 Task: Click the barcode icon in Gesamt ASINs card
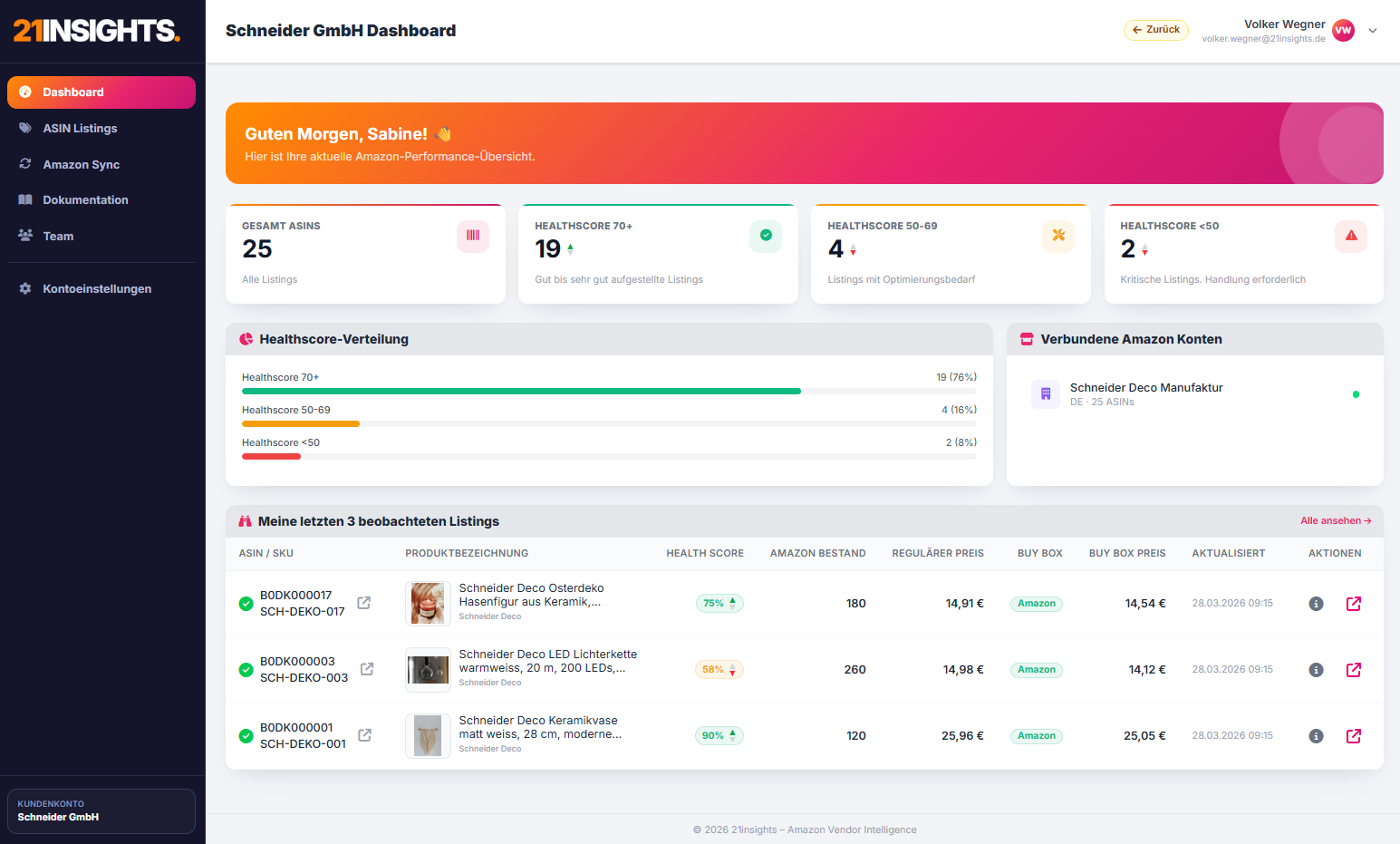tap(473, 236)
